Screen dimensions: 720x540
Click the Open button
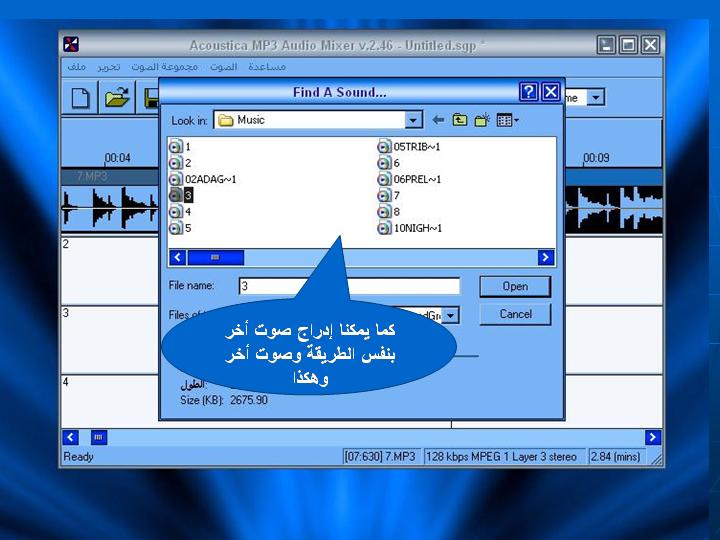pyautogui.click(x=515, y=287)
